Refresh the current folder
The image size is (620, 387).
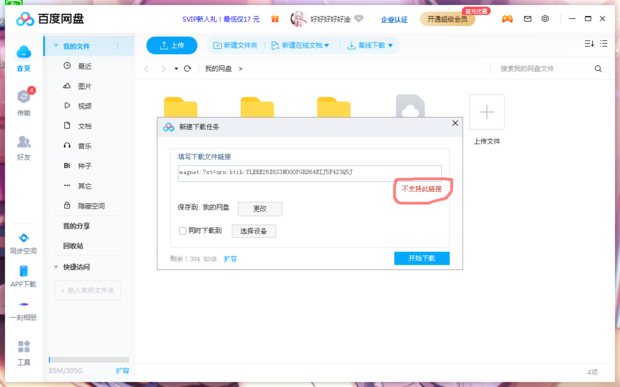187,68
